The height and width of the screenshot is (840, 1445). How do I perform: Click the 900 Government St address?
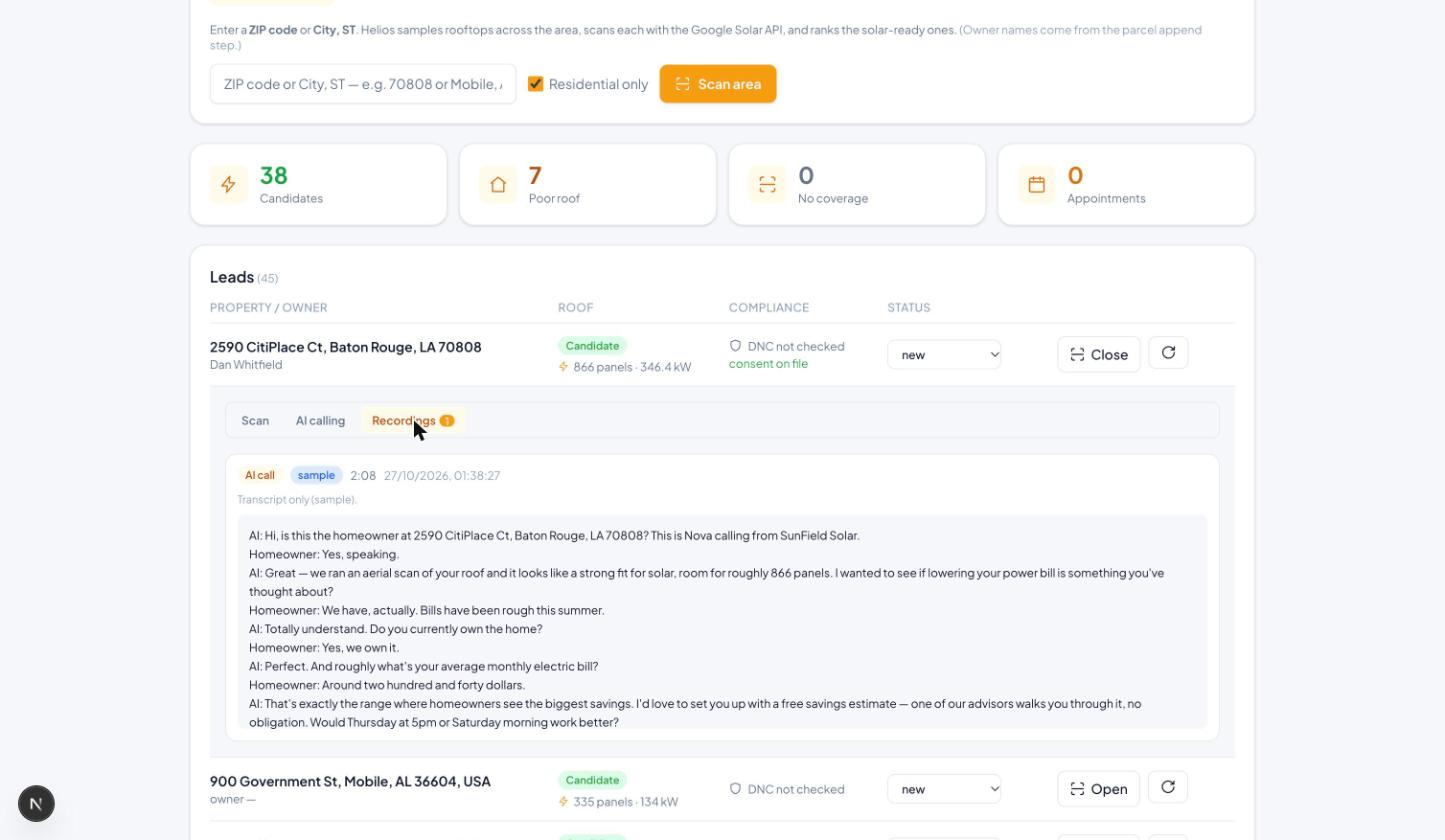pos(350,781)
